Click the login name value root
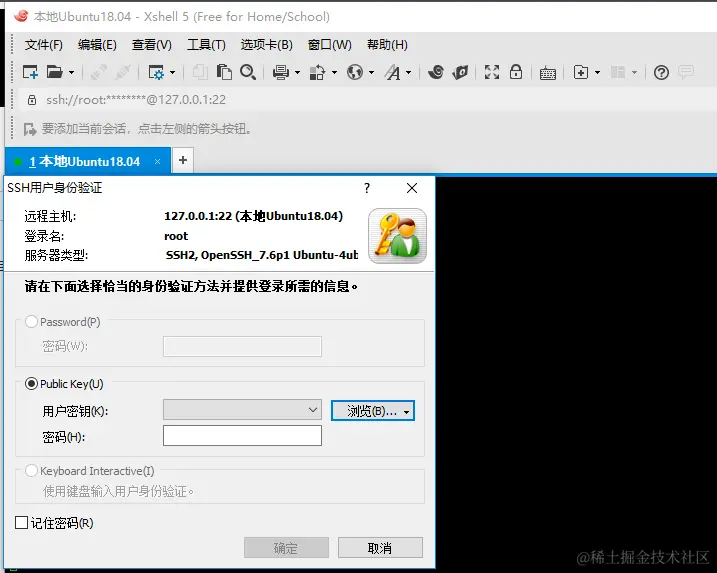 pyautogui.click(x=176, y=236)
